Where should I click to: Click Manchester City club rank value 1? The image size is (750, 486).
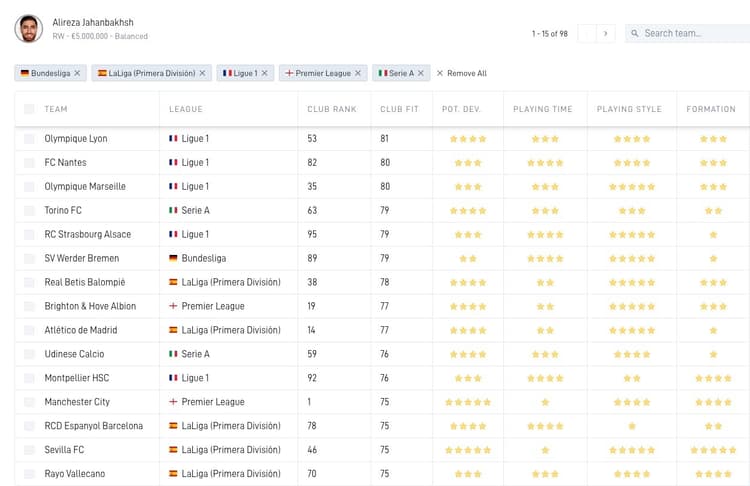tap(309, 402)
